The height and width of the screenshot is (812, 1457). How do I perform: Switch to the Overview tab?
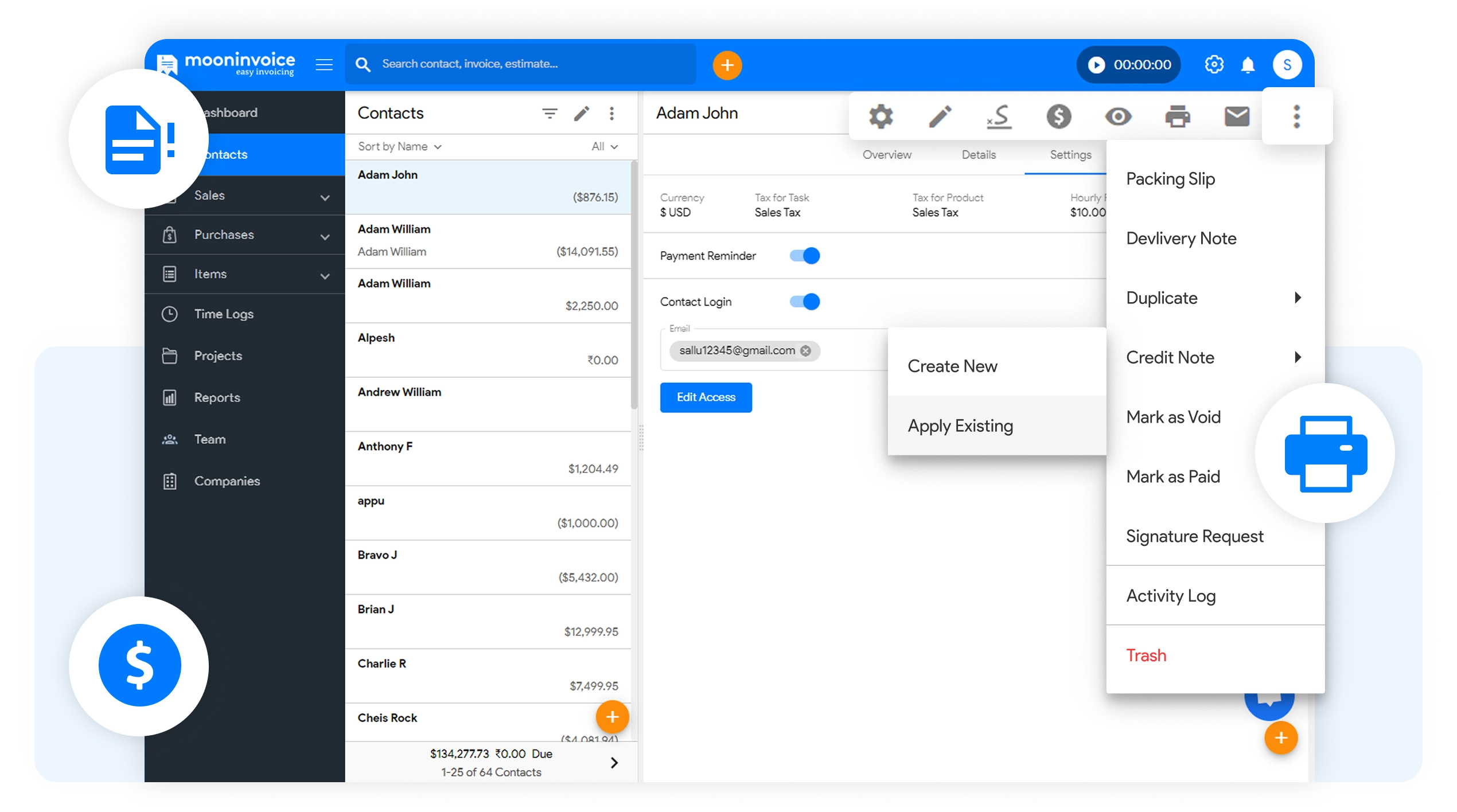coord(886,155)
